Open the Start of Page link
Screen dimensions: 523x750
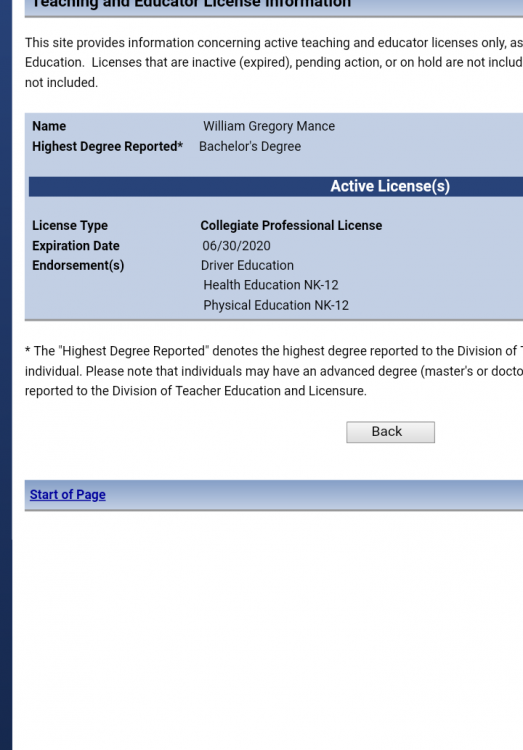(67, 495)
